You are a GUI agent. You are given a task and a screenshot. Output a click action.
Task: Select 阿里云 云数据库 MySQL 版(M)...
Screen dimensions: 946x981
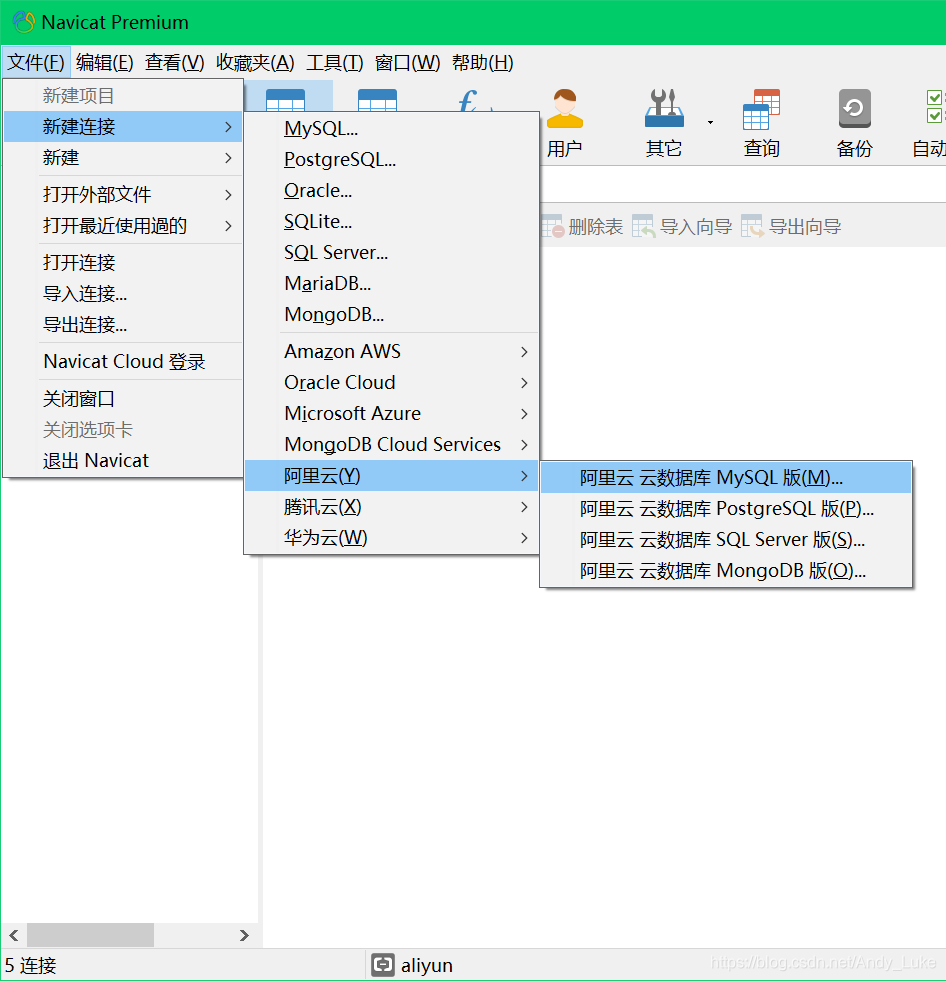pos(726,478)
